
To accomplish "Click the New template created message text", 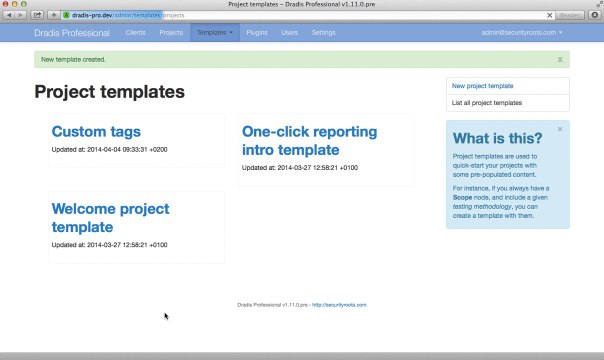I will (73, 59).
